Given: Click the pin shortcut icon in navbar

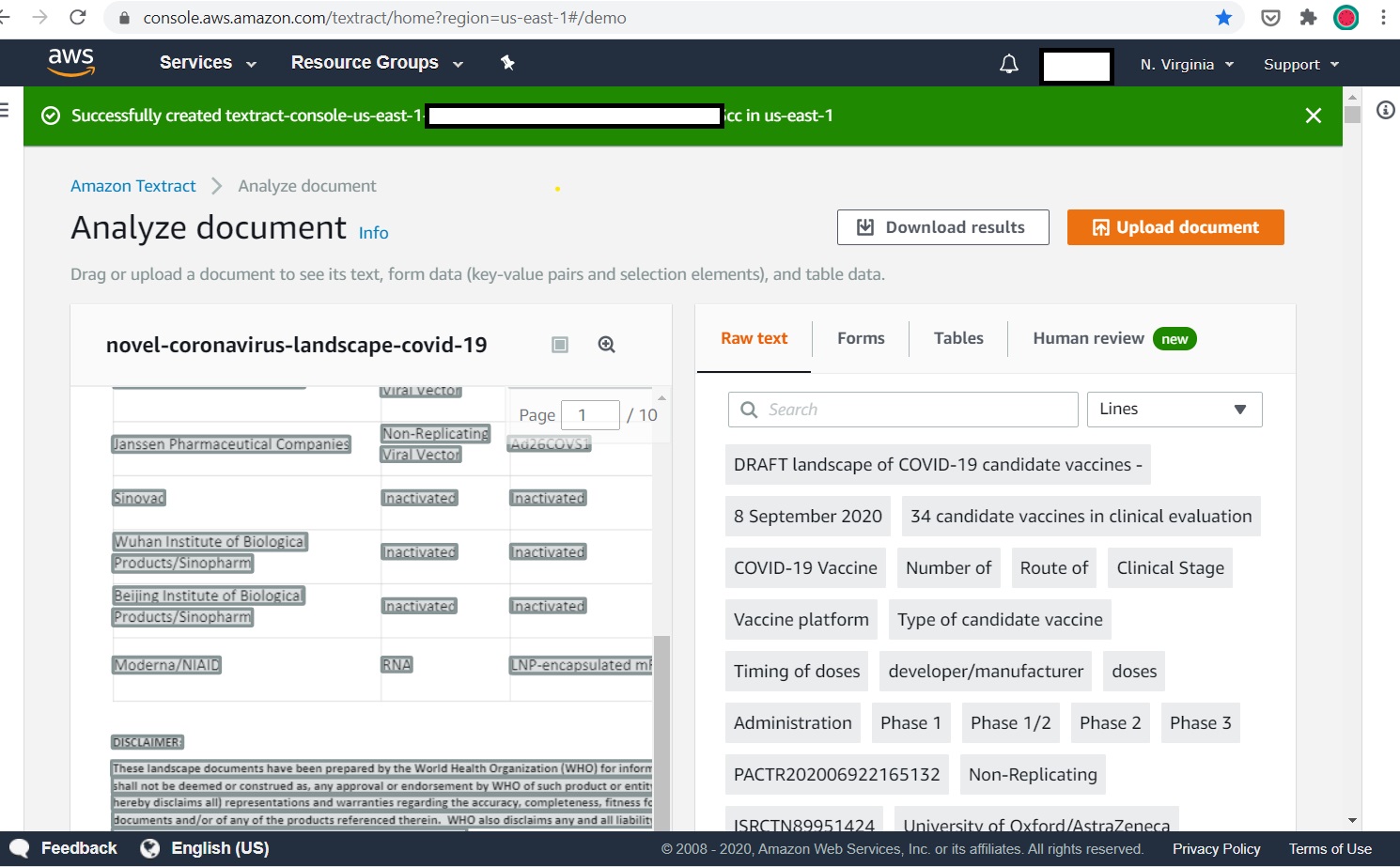Looking at the screenshot, I should 507,63.
